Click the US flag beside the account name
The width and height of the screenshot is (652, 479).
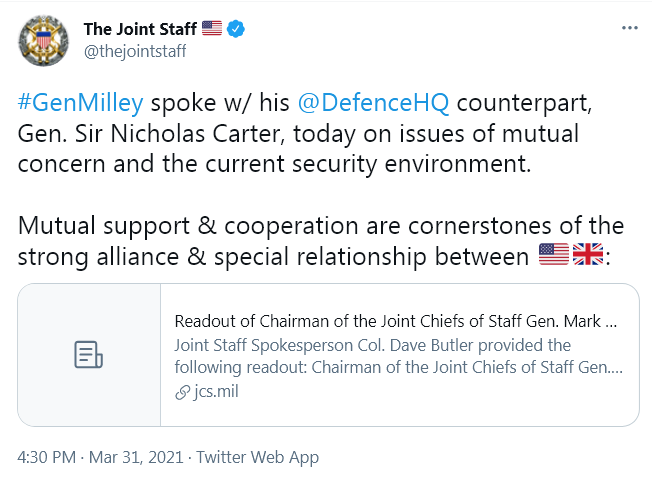[212, 28]
